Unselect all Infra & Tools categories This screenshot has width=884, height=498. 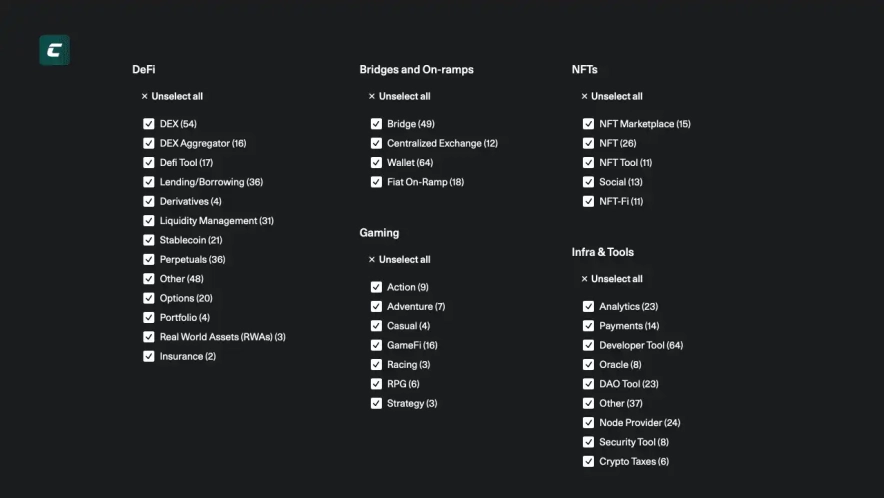612,279
